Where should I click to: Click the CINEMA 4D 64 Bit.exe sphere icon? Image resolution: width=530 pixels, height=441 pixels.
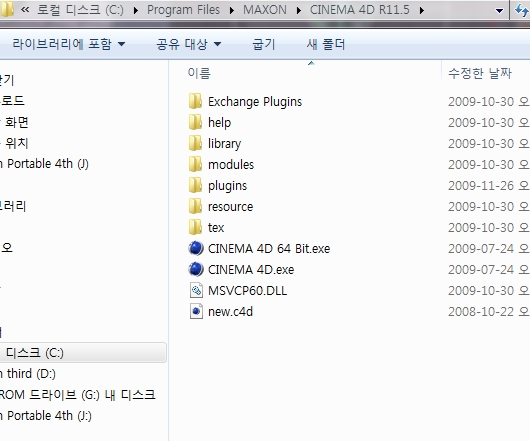tap(196, 248)
